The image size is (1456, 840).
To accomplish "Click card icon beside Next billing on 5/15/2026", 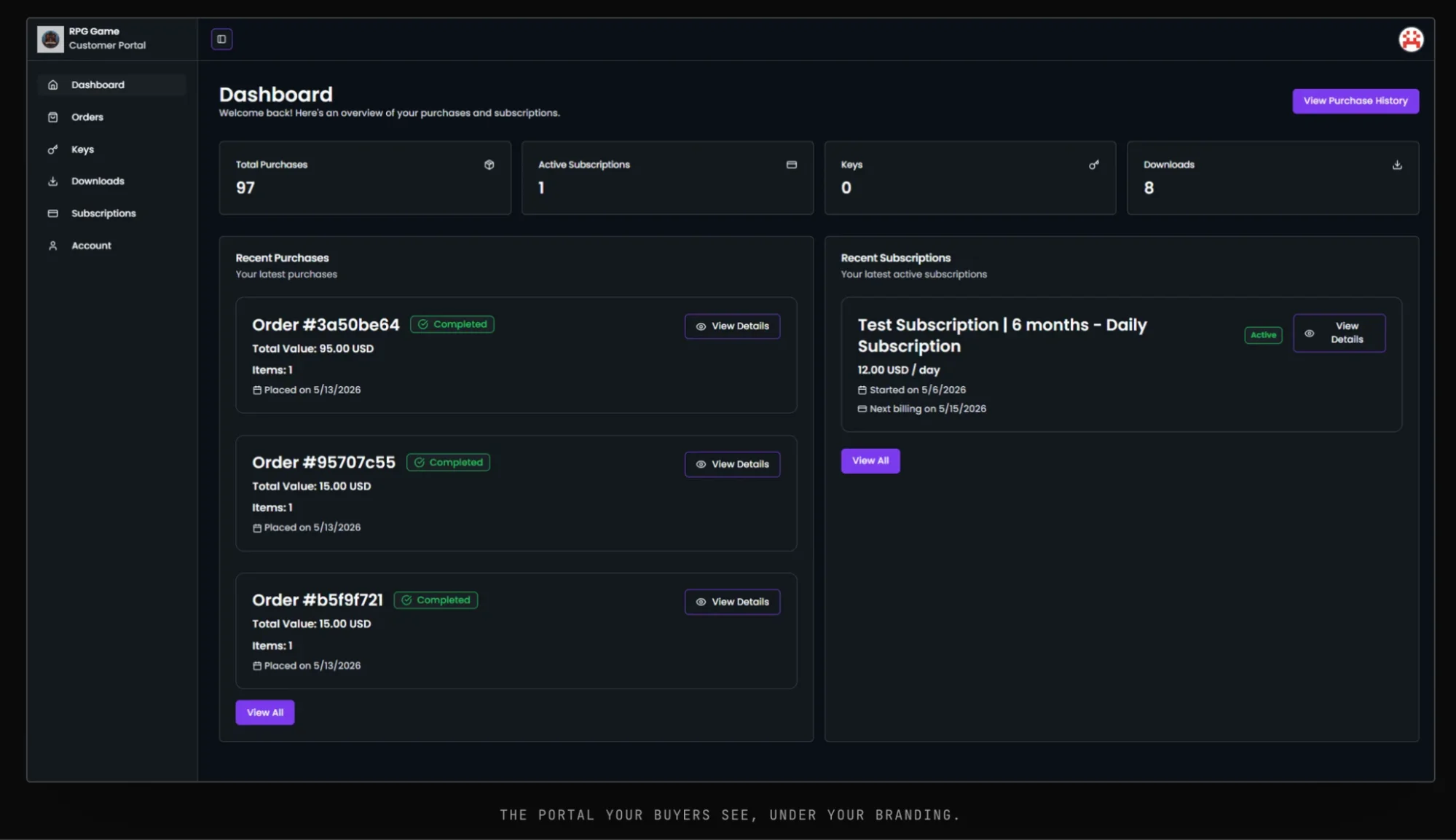I will [x=862, y=409].
